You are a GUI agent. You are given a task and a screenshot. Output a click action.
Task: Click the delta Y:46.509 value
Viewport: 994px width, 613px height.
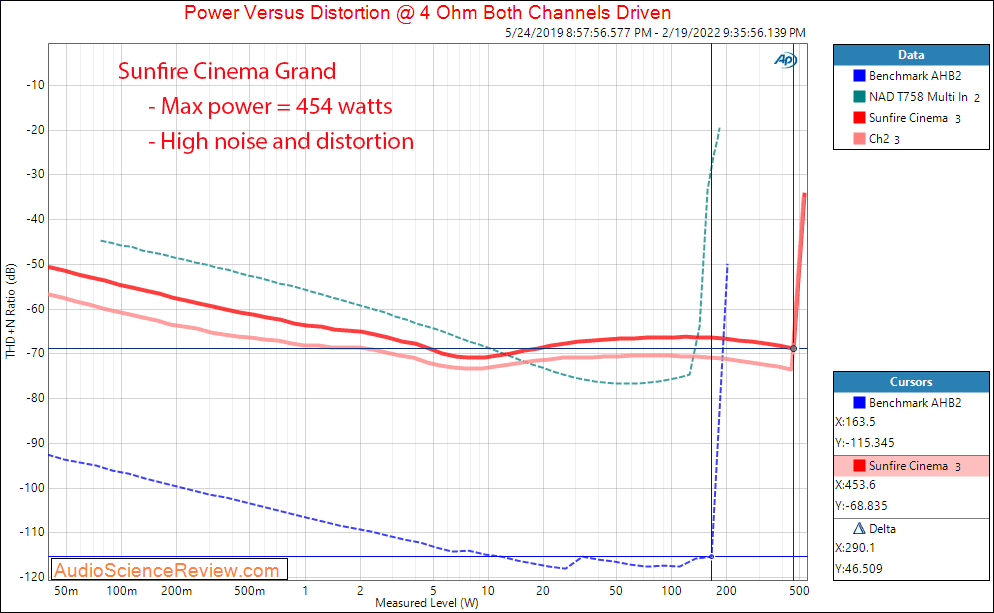[x=858, y=568]
